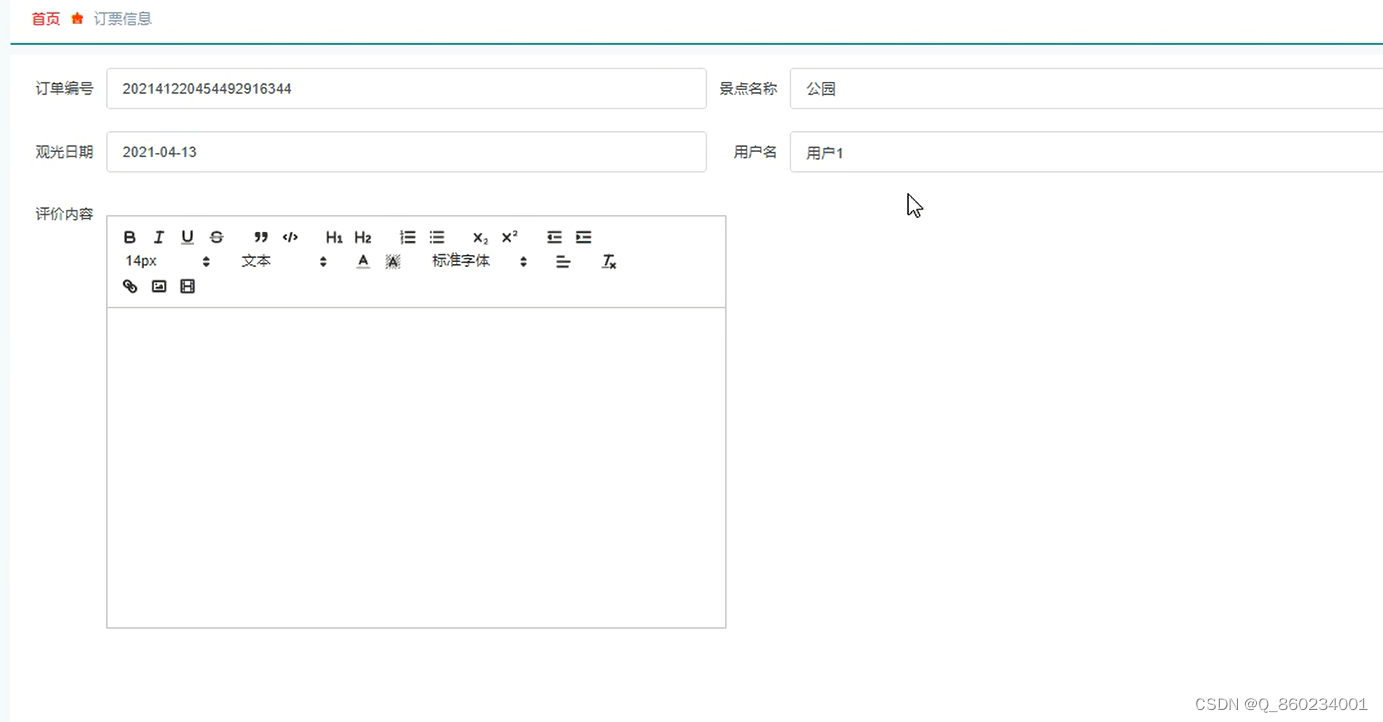Screen dimensions: 1383x722
Task: Click the 观光日期 date field
Action: coord(406,152)
